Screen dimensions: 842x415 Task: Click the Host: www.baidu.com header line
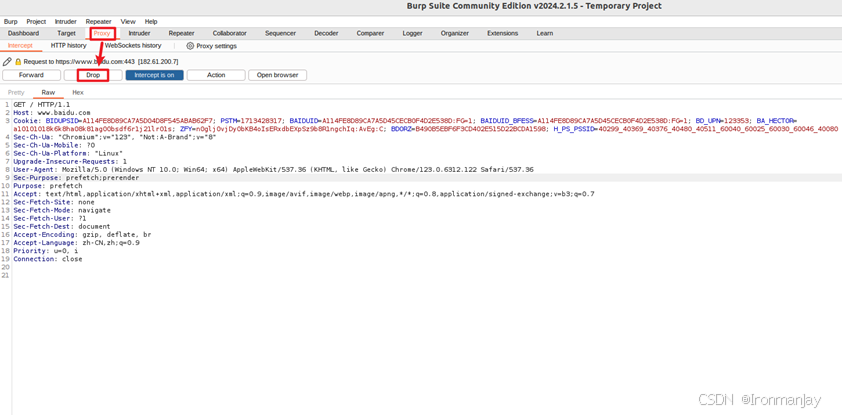[52, 113]
